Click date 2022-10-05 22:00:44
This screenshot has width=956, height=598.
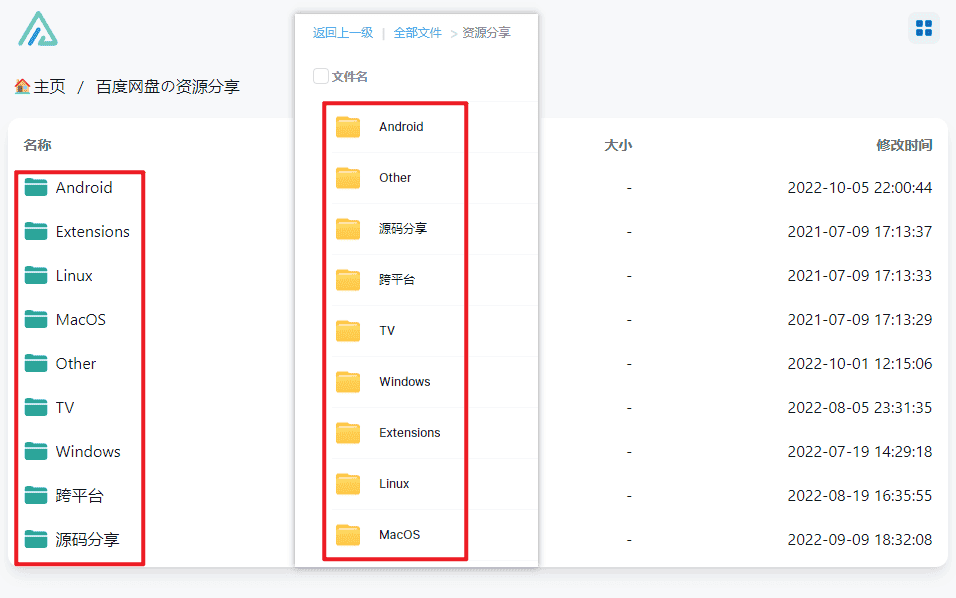860,187
